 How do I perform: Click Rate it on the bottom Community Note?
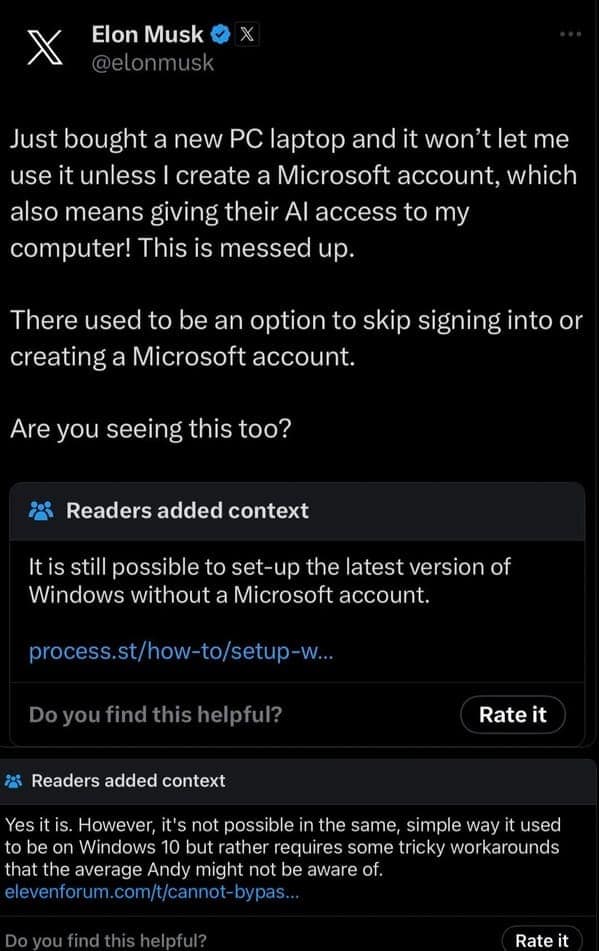541,940
